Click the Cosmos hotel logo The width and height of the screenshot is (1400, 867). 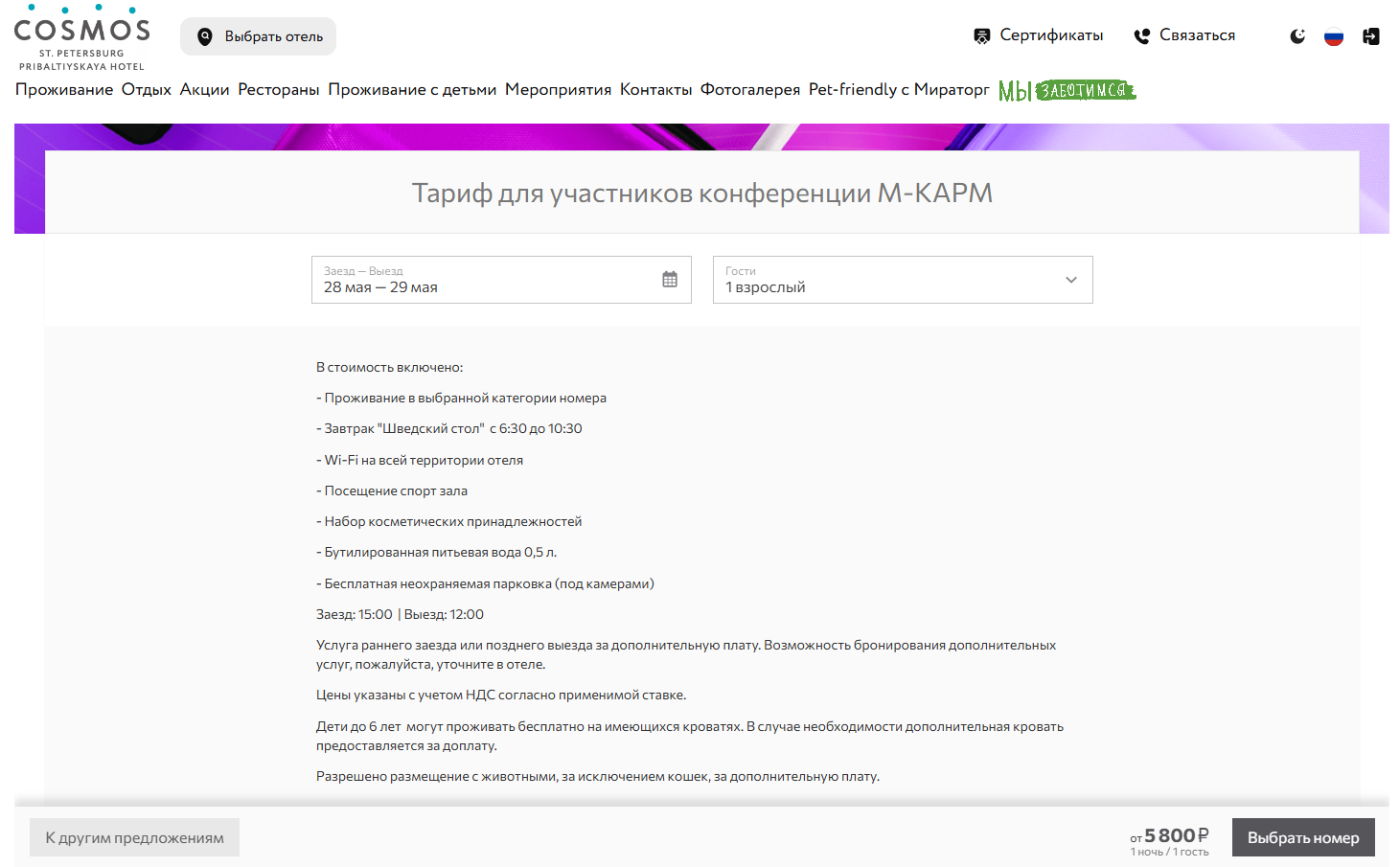pyautogui.click(x=81, y=37)
